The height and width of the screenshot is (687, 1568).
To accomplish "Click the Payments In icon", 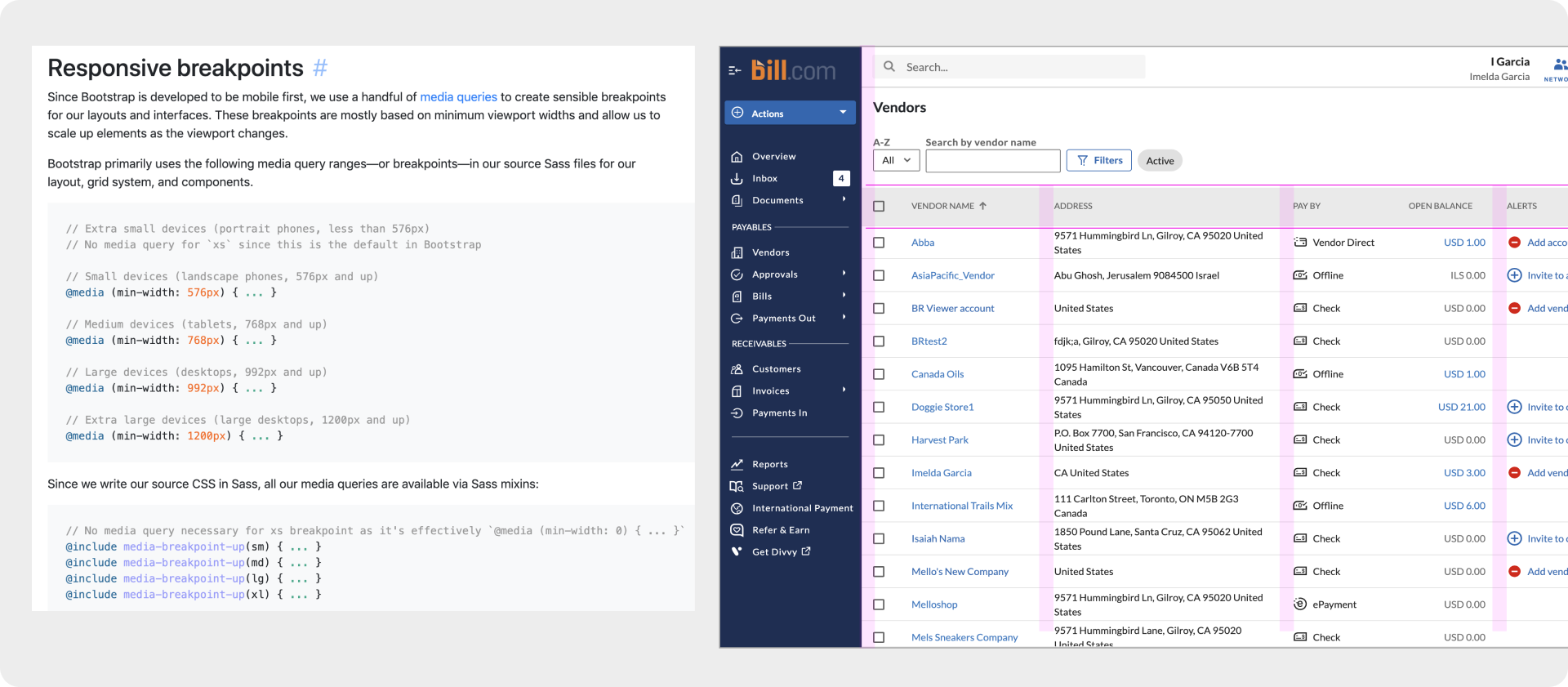I will (737, 413).
